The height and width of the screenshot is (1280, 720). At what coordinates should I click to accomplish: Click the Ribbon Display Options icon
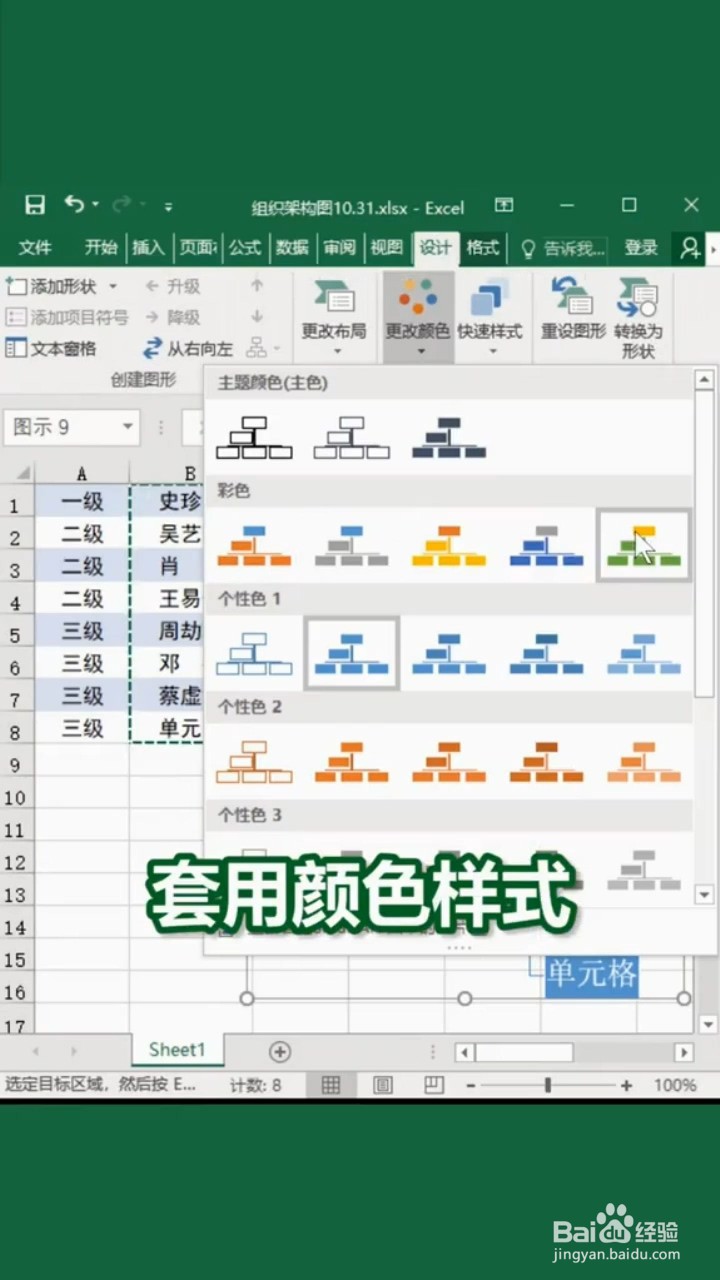tap(504, 206)
